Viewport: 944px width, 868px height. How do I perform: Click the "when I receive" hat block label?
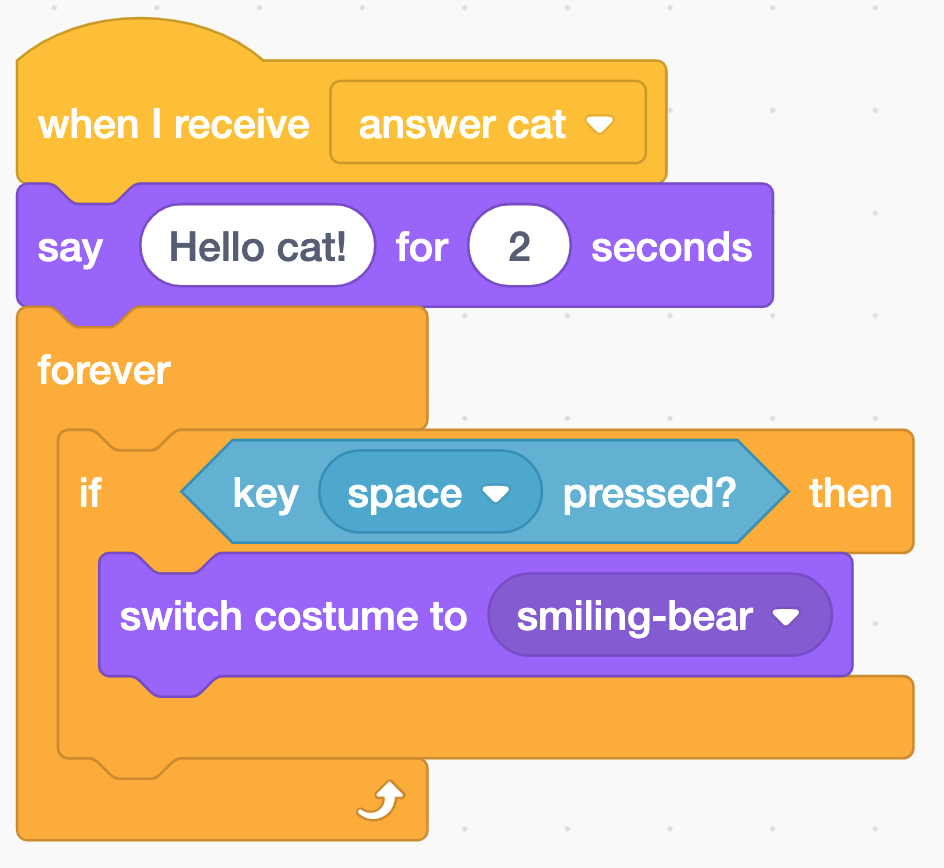click(173, 125)
